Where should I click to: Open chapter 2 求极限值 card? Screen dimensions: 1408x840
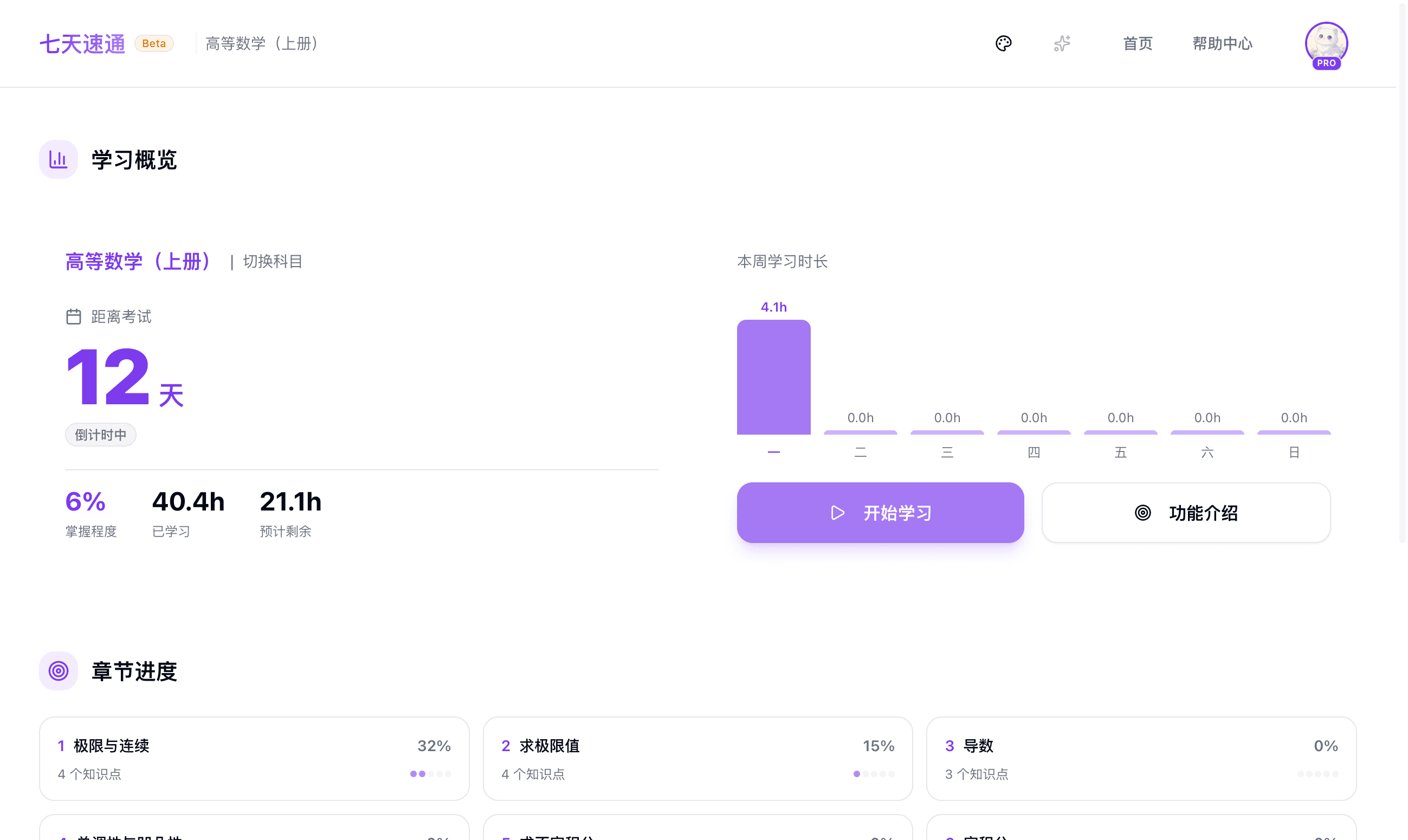tap(698, 759)
